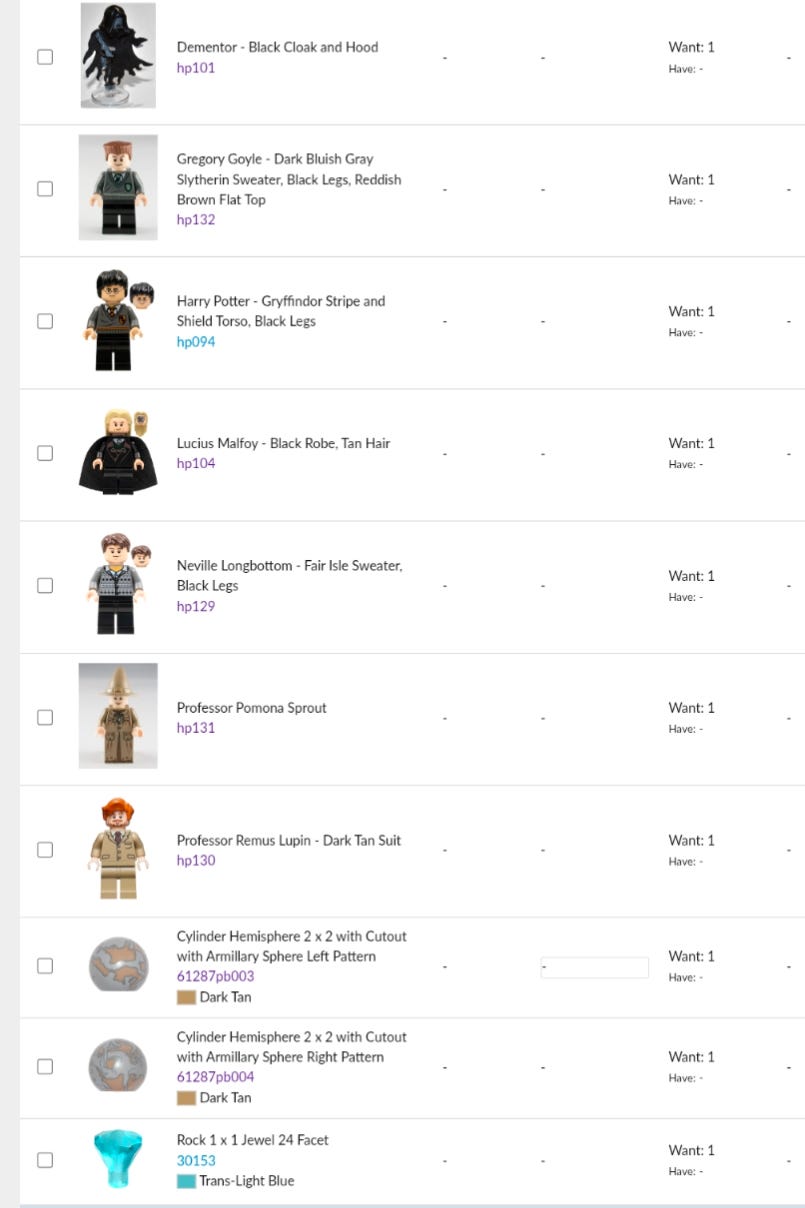This screenshot has height=1208, width=805.
Task: Click the Gregory Goyle minifigure image
Action: tap(118, 188)
